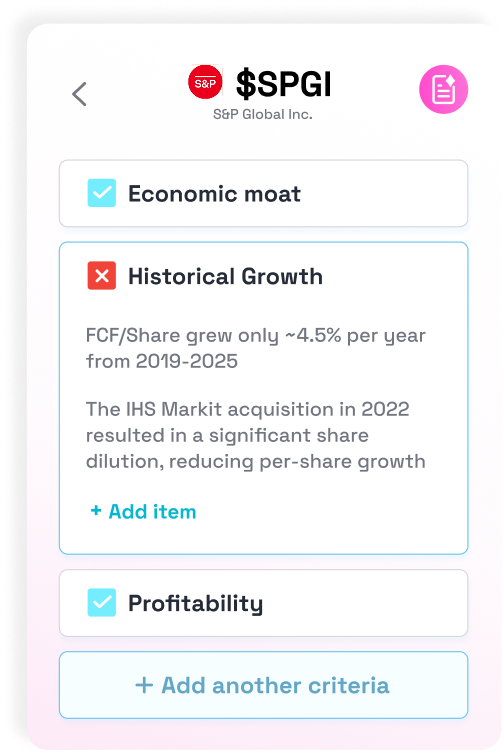Go back using the left chevron arrow
This screenshot has width=504, height=755.
click(x=79, y=93)
